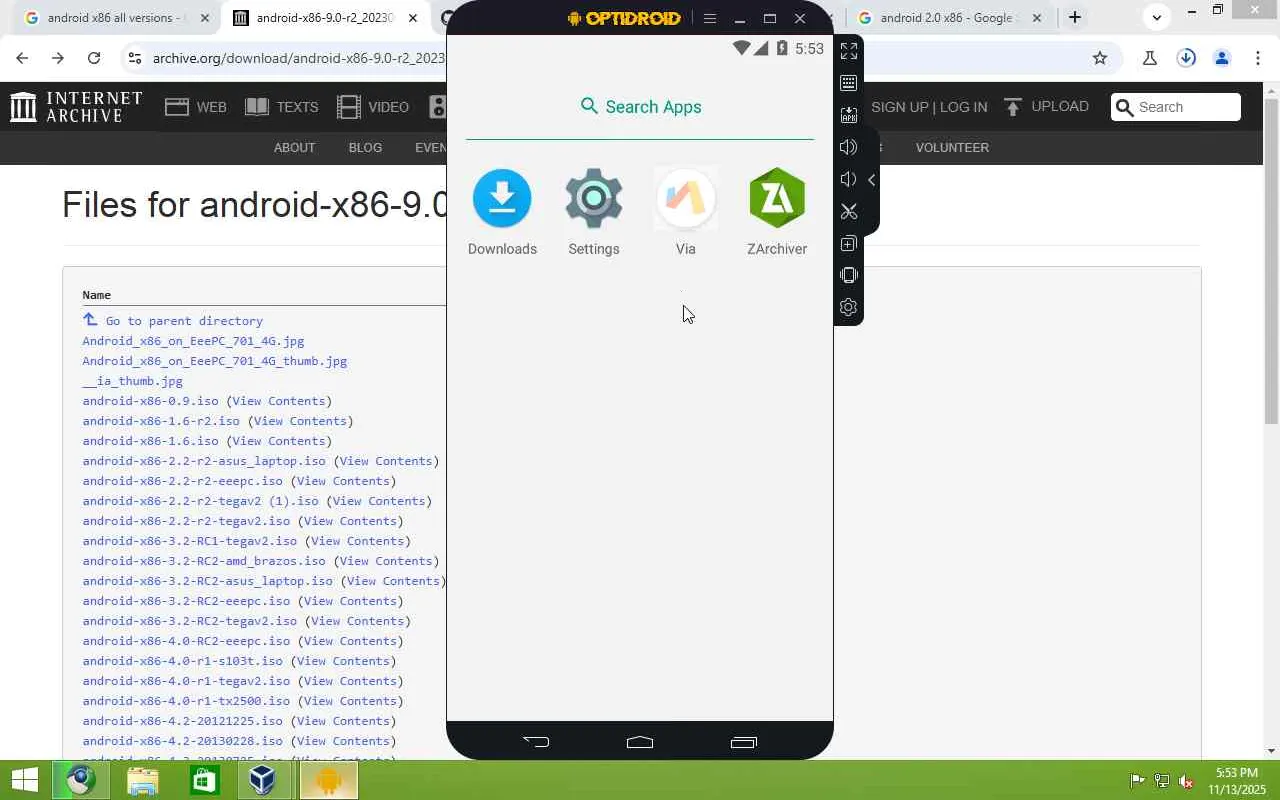Viewport: 1280px width, 800px height.
Task: Reload the archive.org page
Action: tap(94, 58)
